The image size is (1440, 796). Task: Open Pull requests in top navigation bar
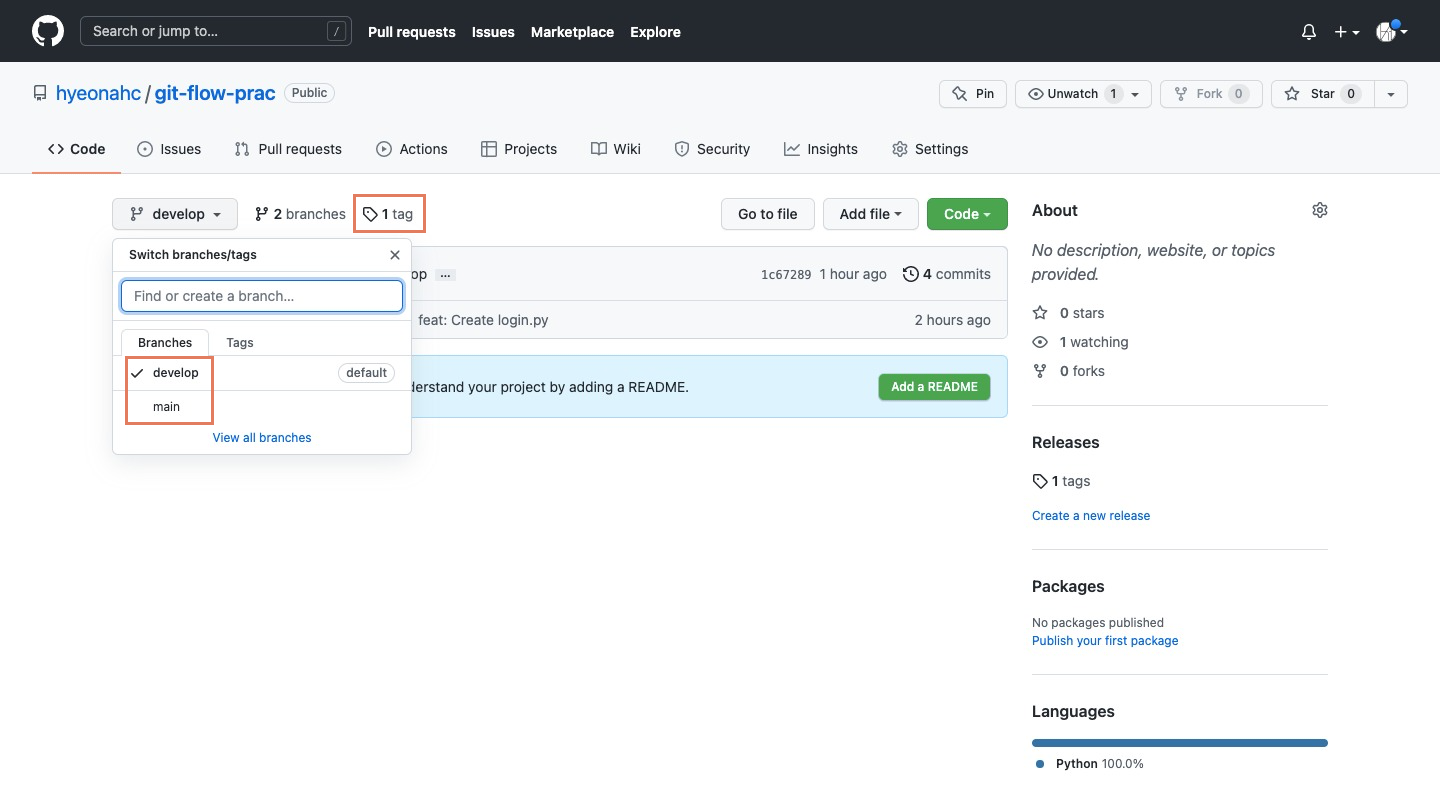click(411, 32)
